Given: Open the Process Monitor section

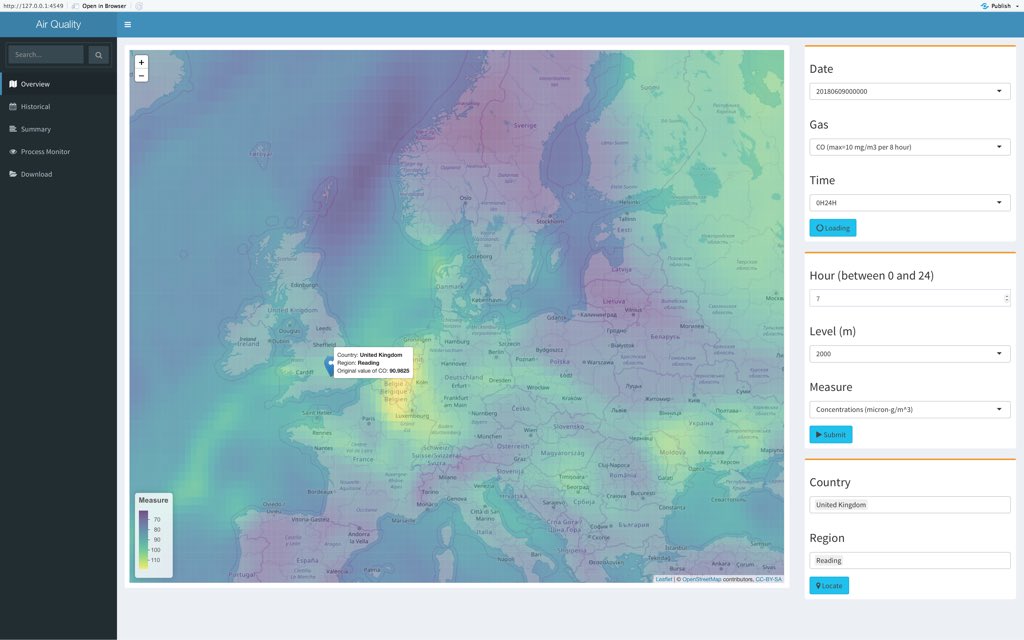Looking at the screenshot, I should pyautogui.click(x=59, y=152).
